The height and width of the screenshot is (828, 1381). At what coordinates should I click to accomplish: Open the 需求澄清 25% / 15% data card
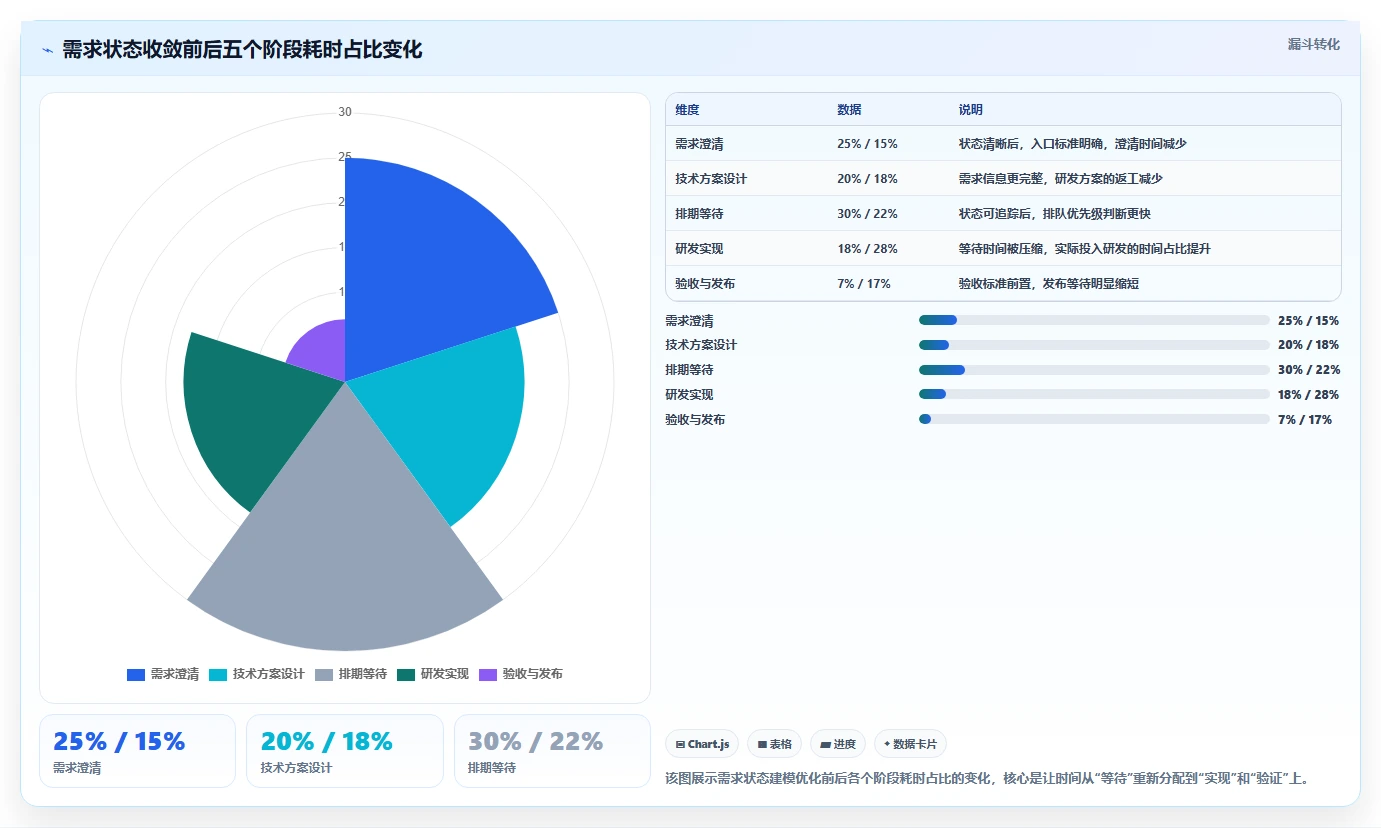138,751
